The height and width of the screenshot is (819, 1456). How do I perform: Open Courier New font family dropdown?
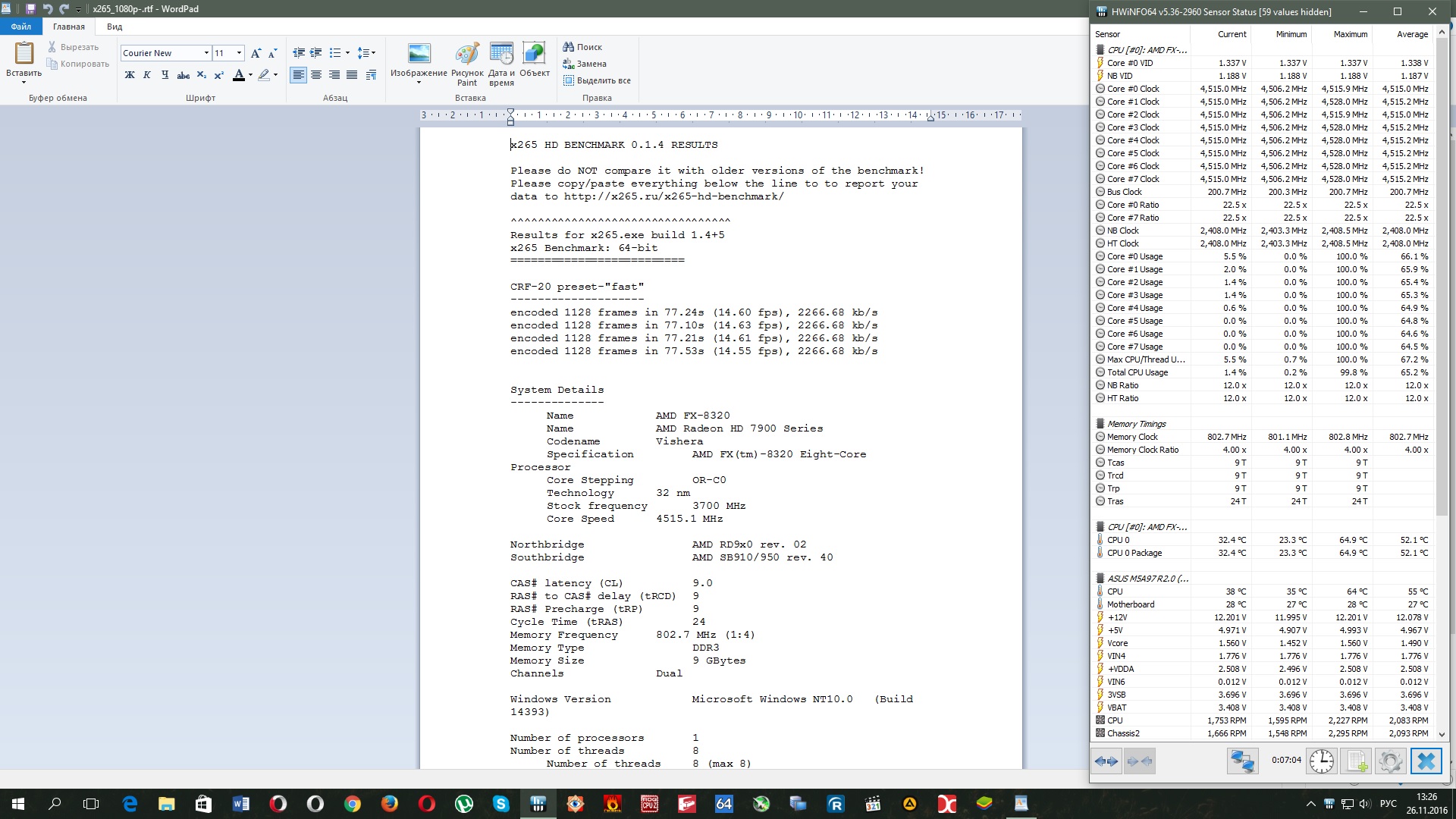pos(206,53)
